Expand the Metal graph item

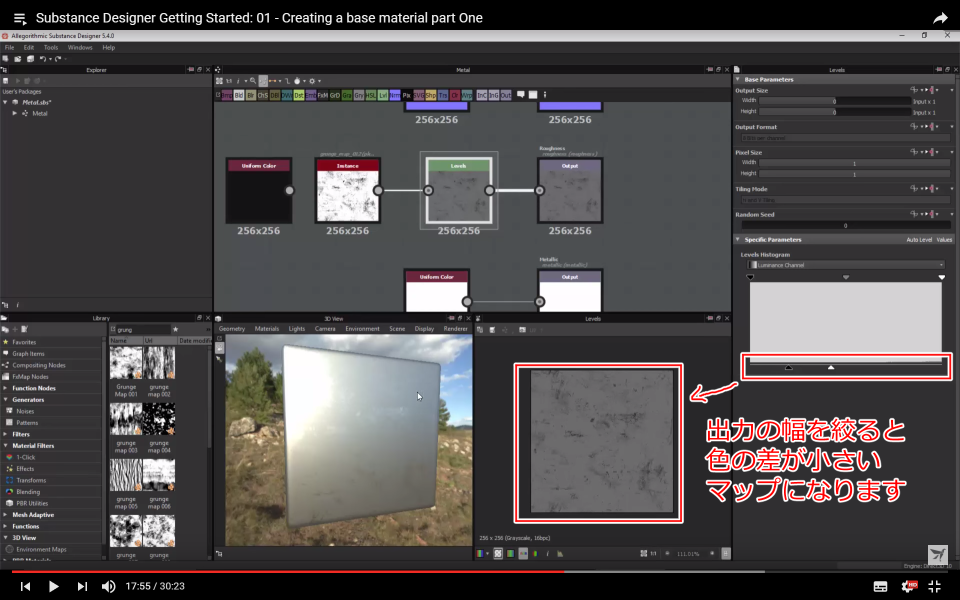click(x=15, y=113)
